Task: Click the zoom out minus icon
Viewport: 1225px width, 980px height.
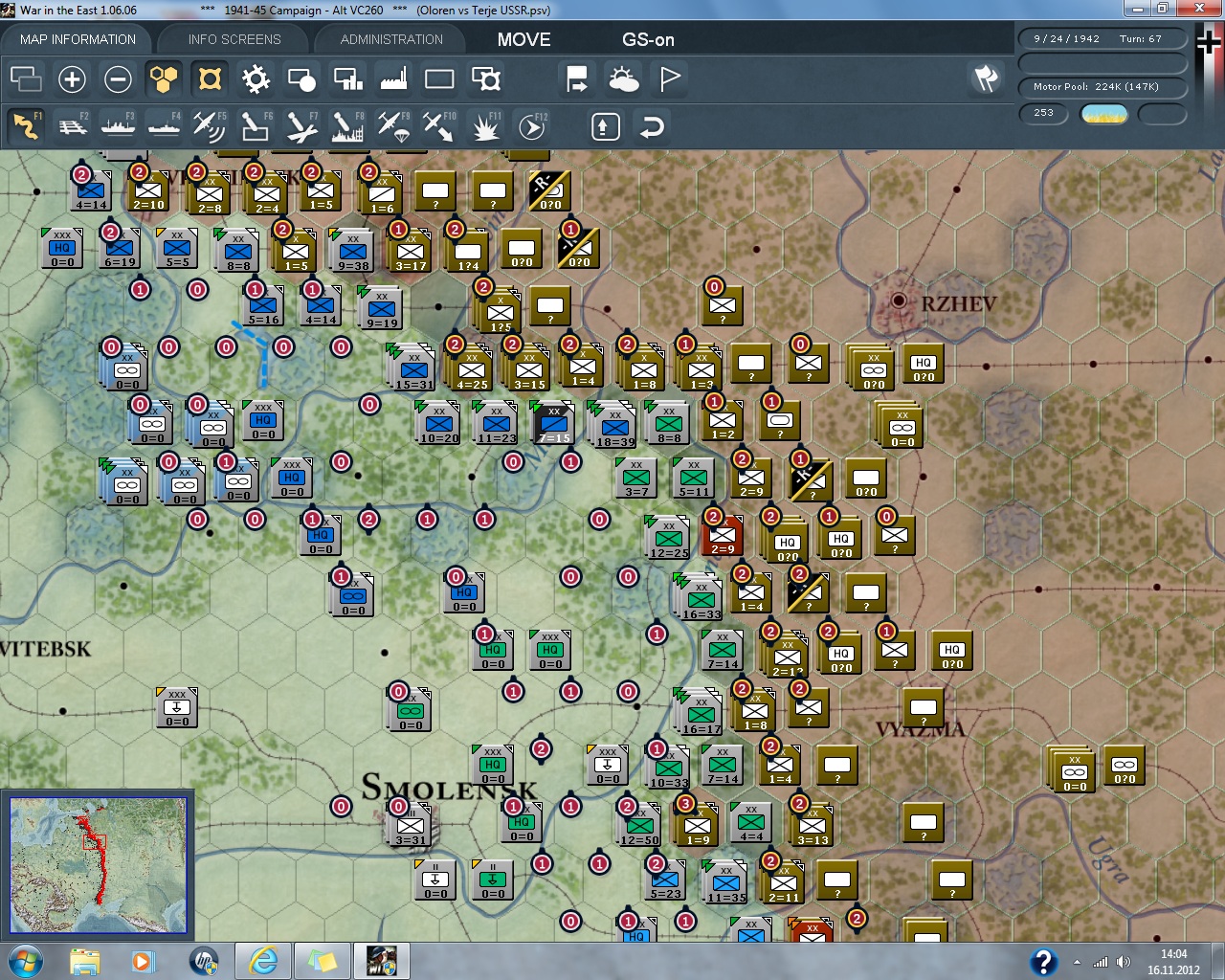Action: (118, 79)
